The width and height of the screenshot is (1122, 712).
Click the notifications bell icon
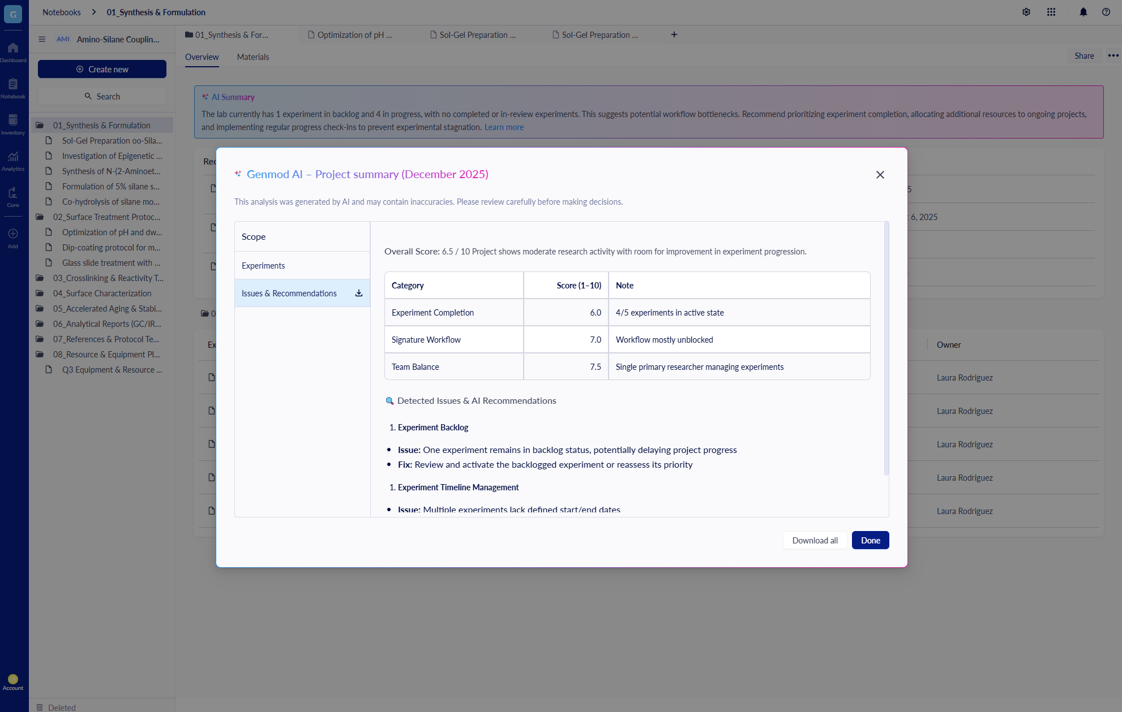point(1082,12)
